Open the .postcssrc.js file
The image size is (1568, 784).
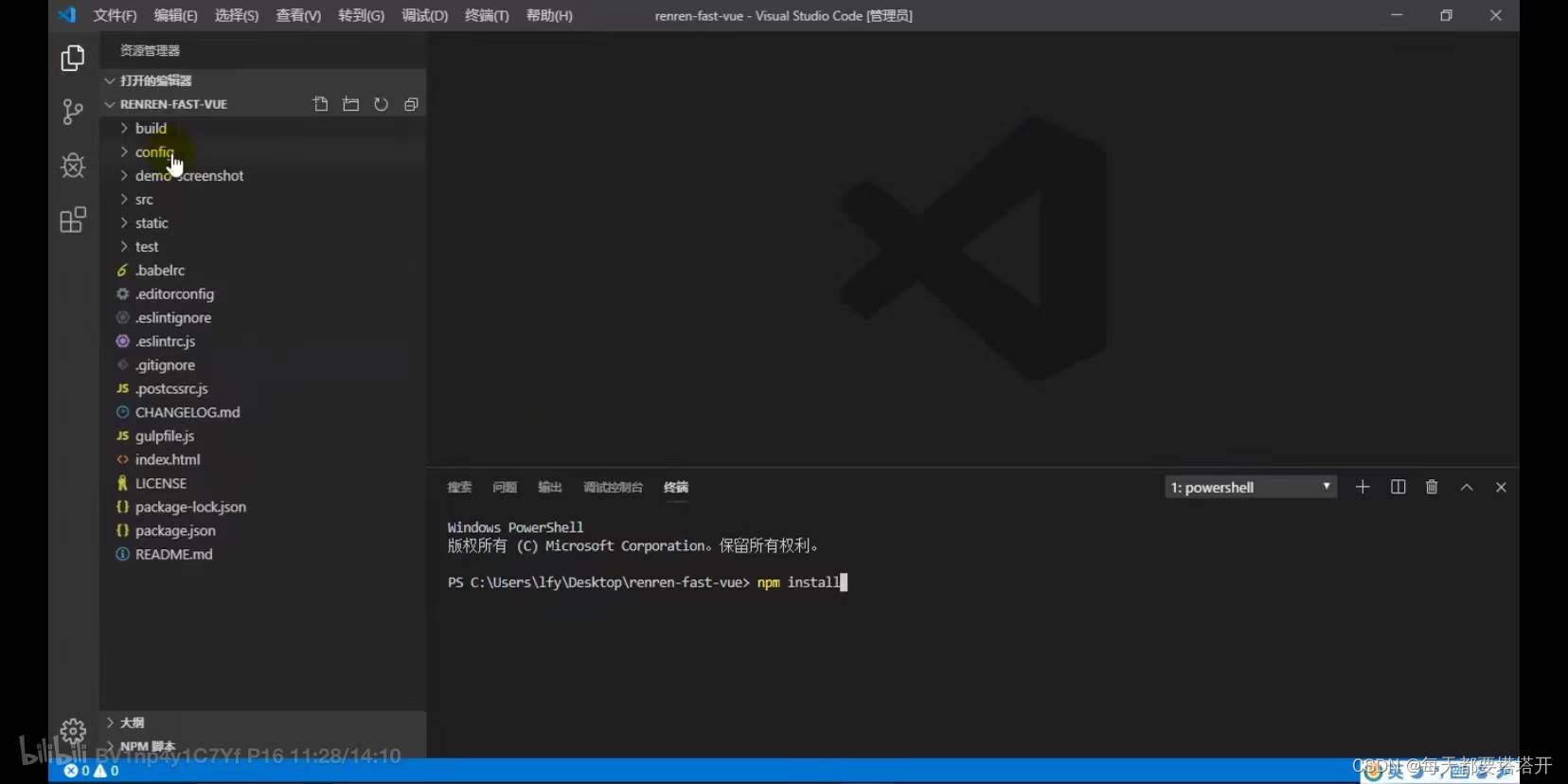pos(263,388)
